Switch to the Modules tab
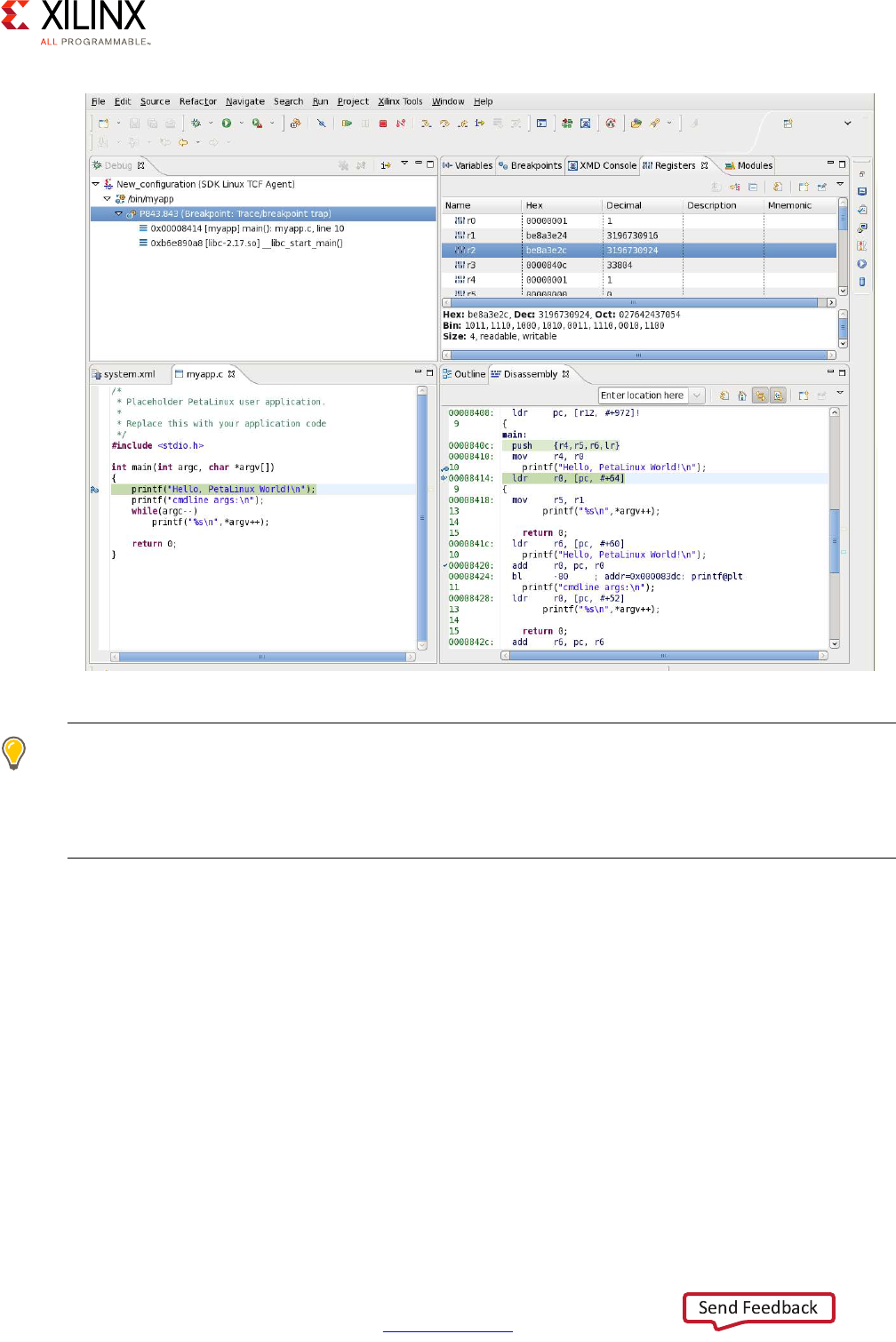896x1342 pixels. [748, 165]
